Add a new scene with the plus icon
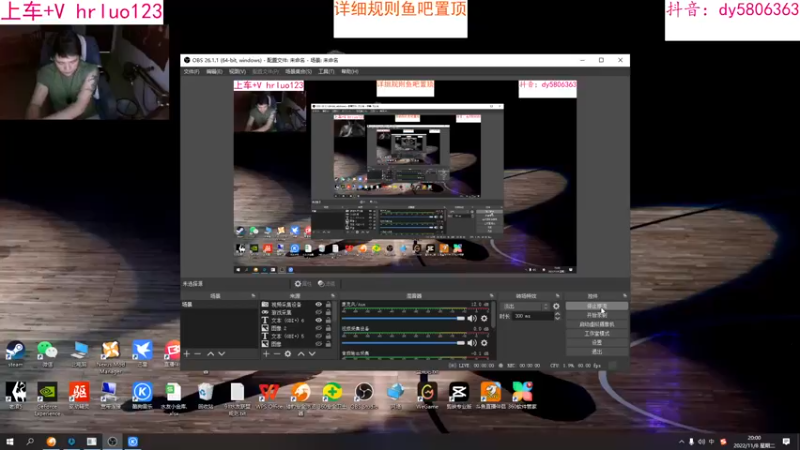 187,354
